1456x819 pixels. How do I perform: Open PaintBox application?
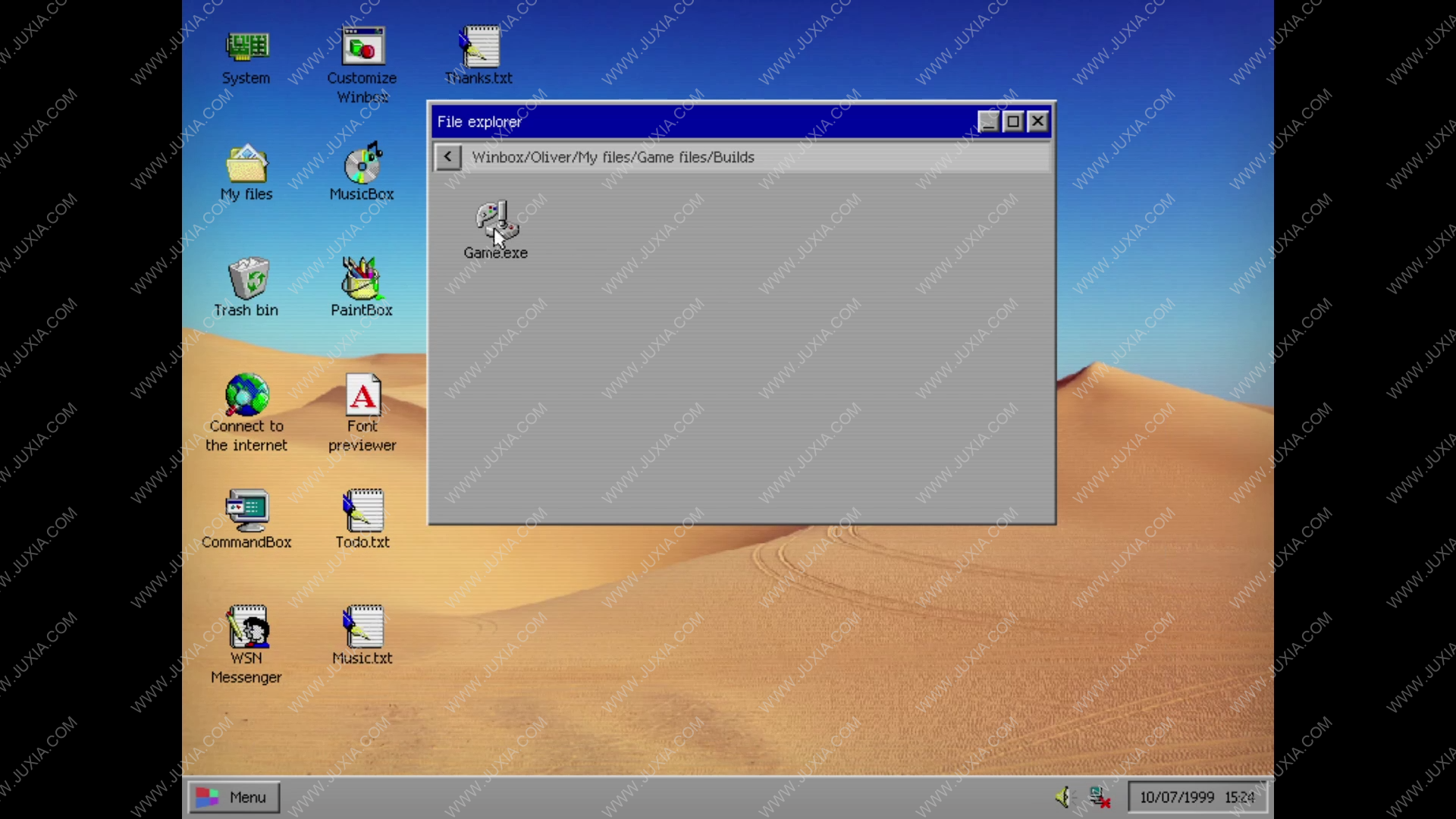coord(362,278)
